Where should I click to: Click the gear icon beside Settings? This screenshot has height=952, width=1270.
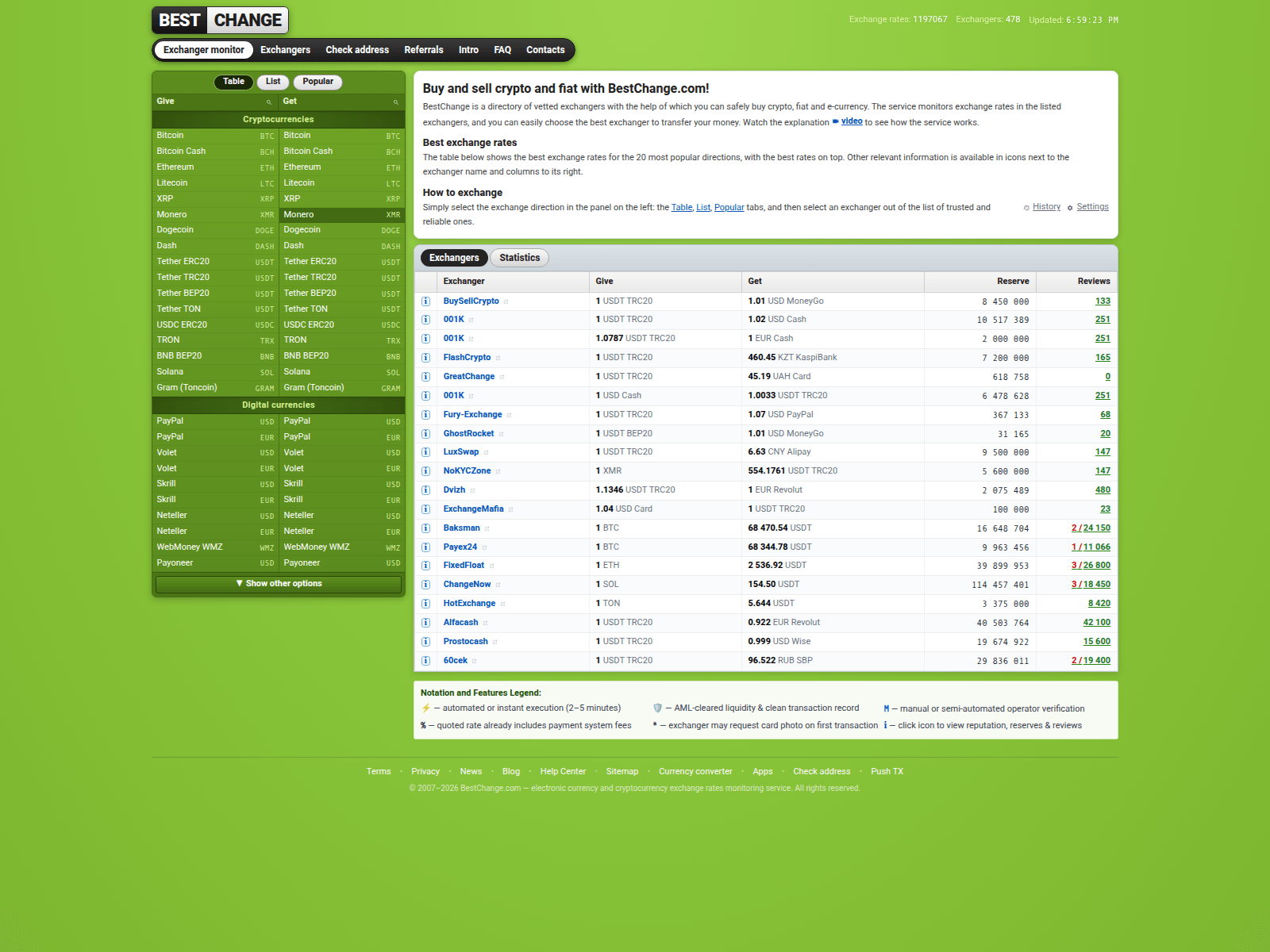(1070, 208)
